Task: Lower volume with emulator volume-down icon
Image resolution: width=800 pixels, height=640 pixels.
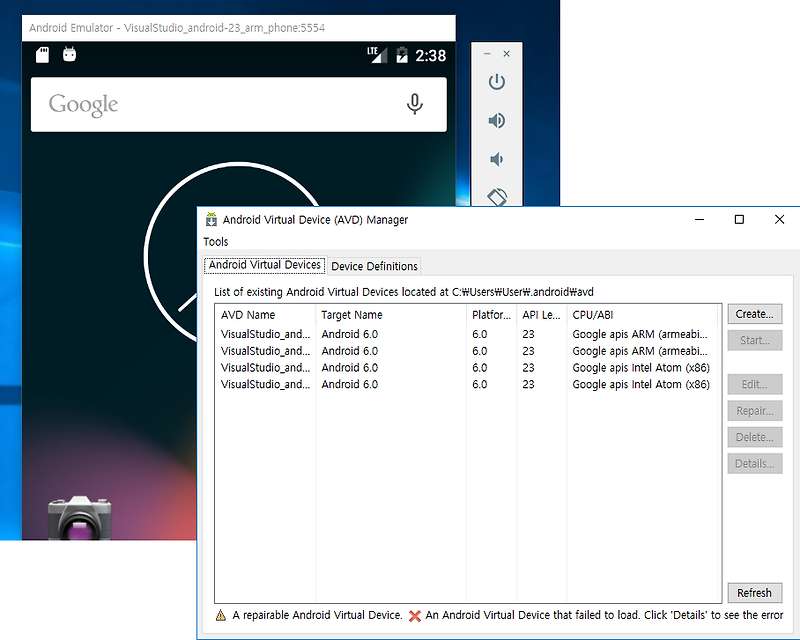Action: [496, 159]
